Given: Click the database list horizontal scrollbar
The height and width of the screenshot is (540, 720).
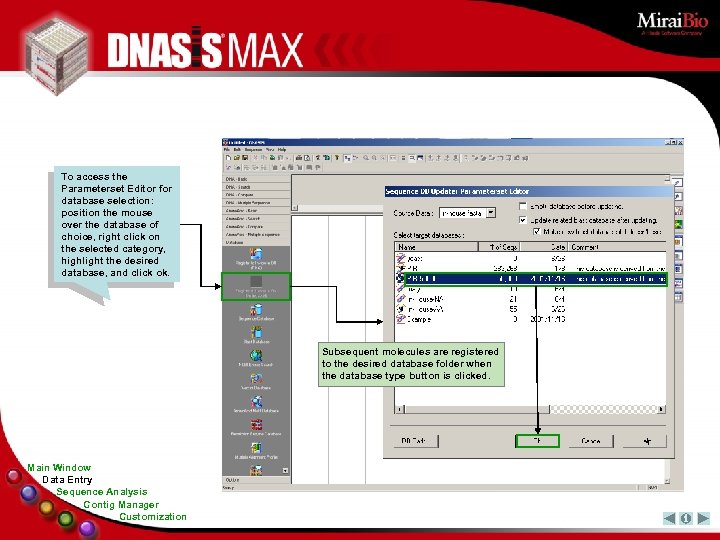Looking at the screenshot, I should (530, 409).
